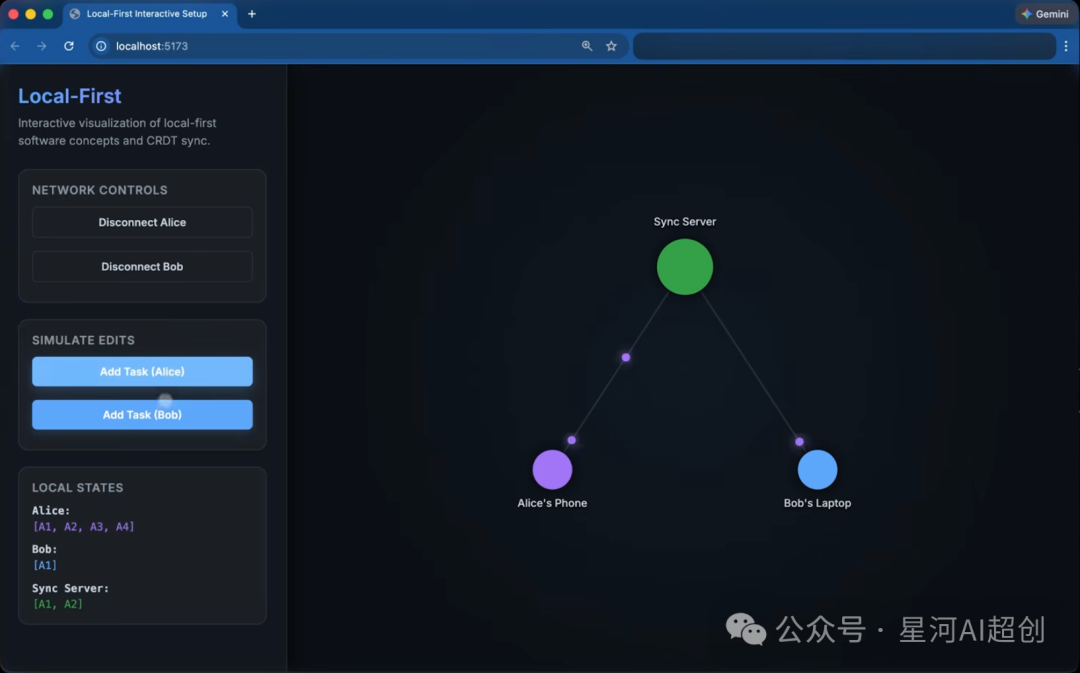Reload the localhost page

click(69, 46)
